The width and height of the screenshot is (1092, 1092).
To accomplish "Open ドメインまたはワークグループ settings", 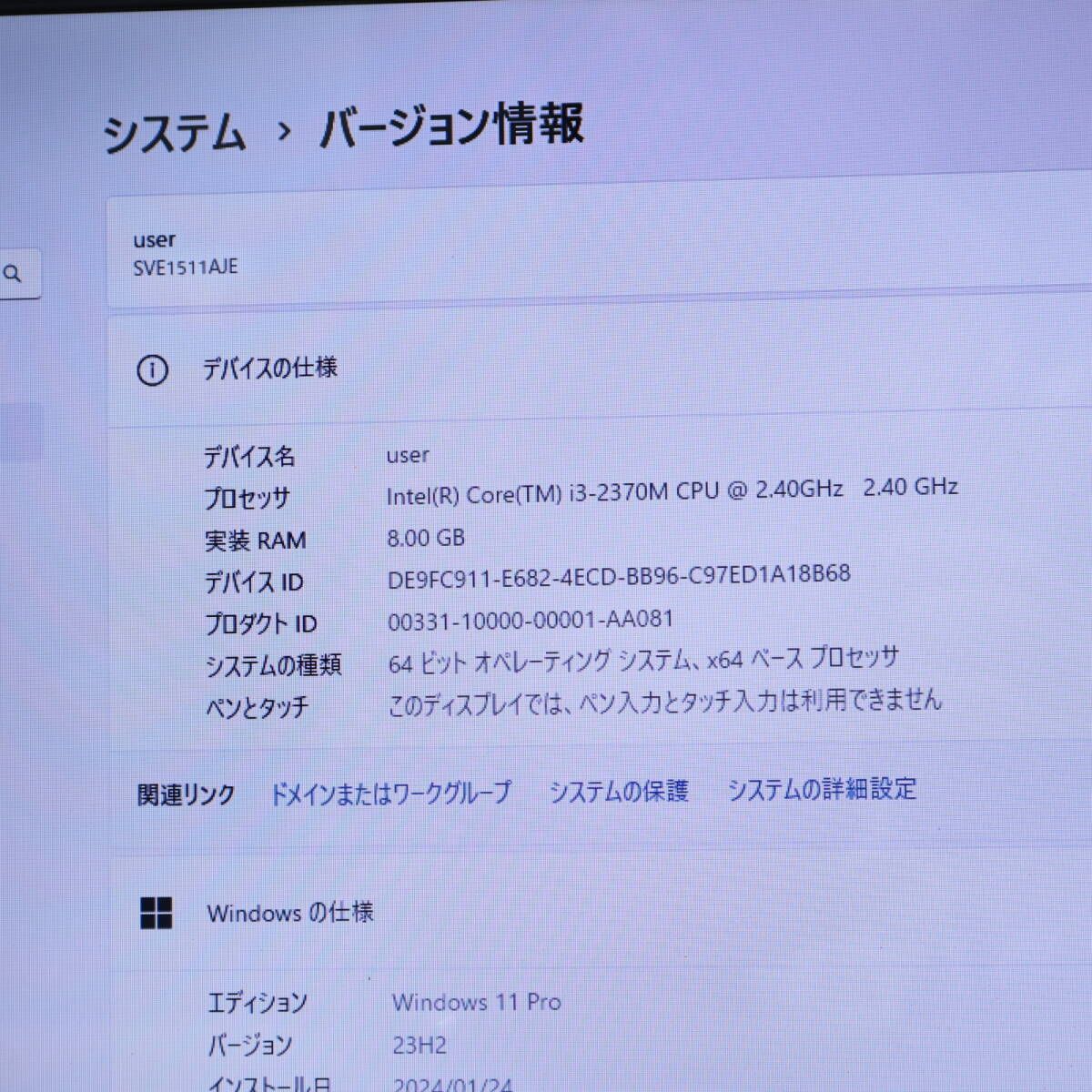I will (x=389, y=793).
